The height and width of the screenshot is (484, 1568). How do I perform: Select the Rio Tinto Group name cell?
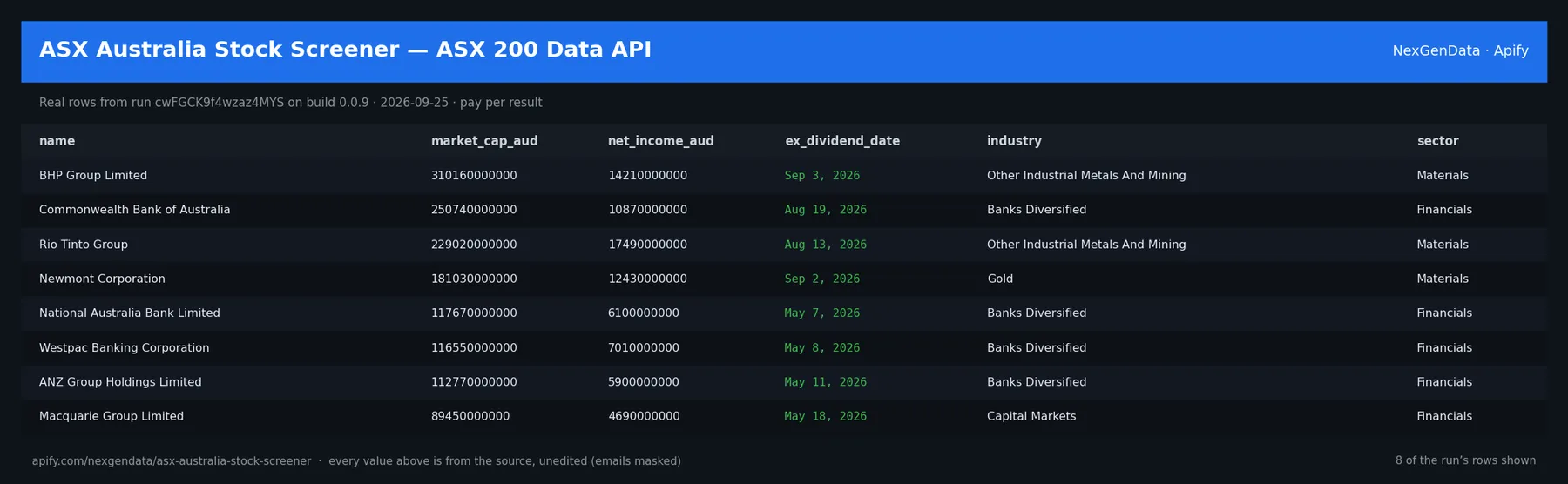click(84, 245)
